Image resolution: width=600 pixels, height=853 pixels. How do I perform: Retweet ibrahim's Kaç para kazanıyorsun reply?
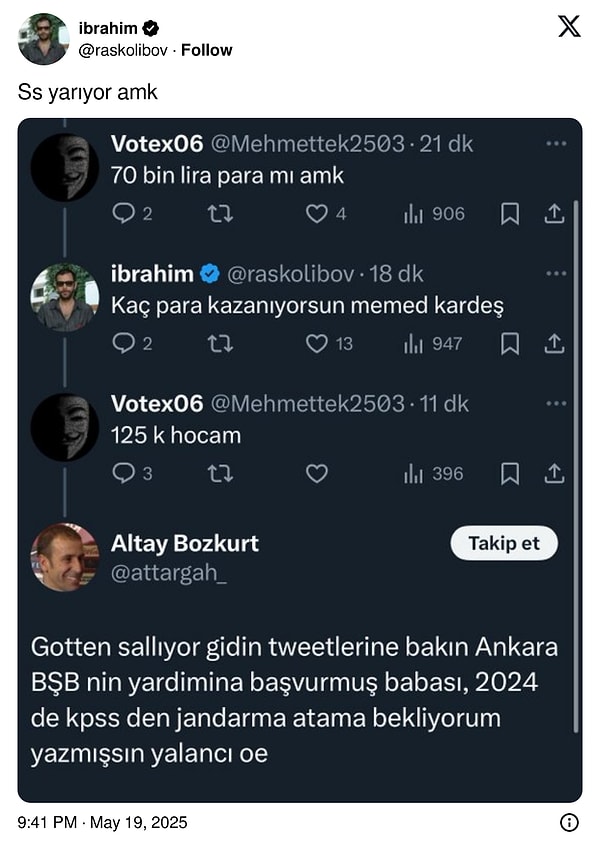pyautogui.click(x=219, y=343)
